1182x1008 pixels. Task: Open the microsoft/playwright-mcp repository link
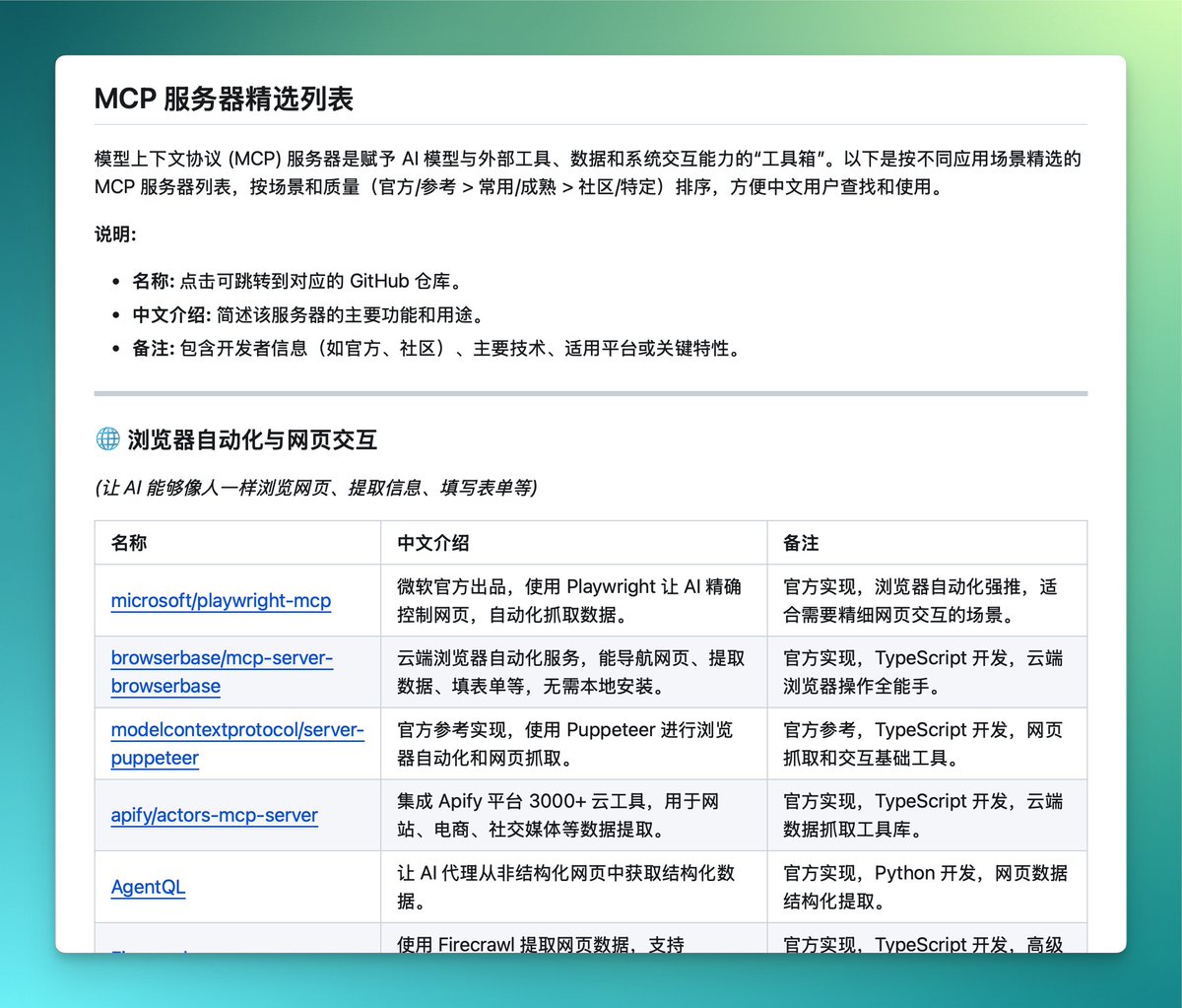221,600
